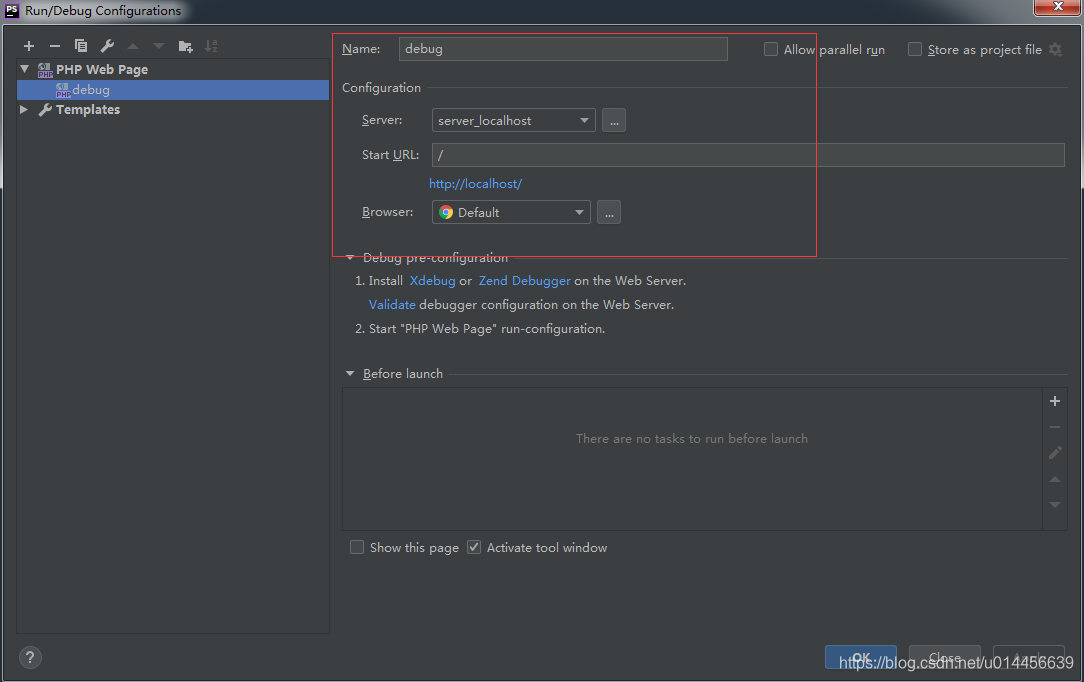
Task: Create a new configuration folder
Action: click(185, 45)
